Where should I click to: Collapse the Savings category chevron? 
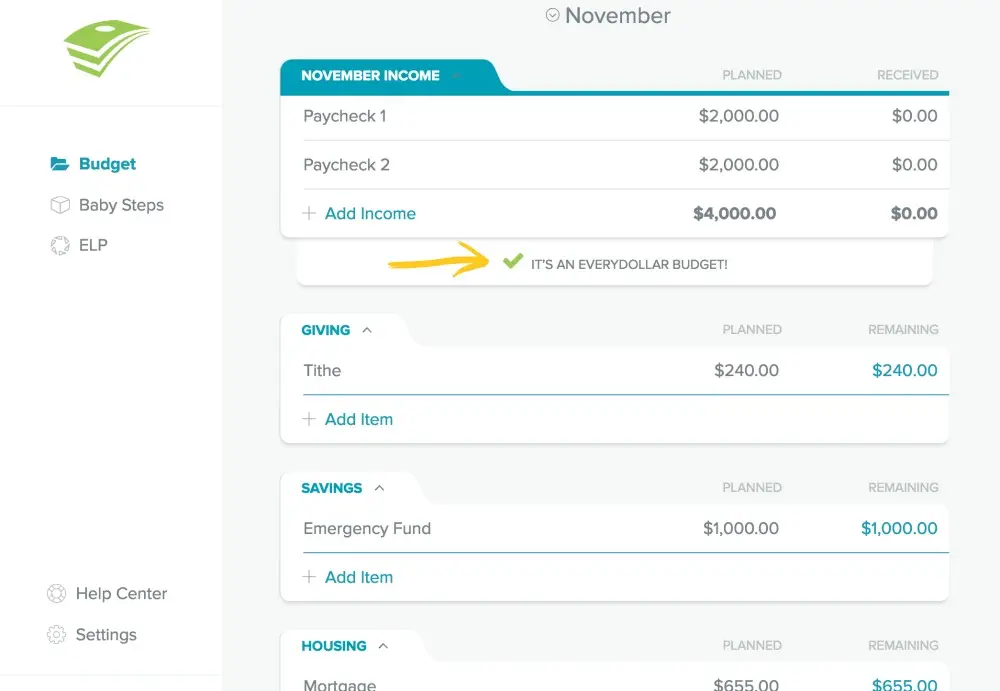(379, 488)
